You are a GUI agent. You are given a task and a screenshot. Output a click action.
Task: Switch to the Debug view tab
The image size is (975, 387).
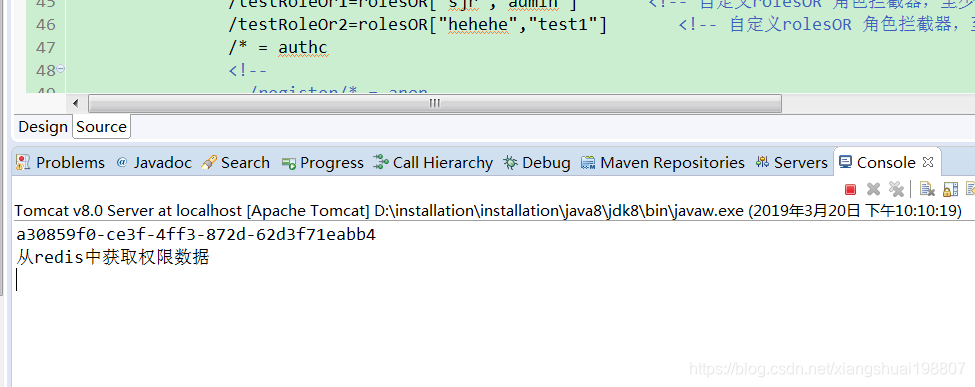point(537,163)
